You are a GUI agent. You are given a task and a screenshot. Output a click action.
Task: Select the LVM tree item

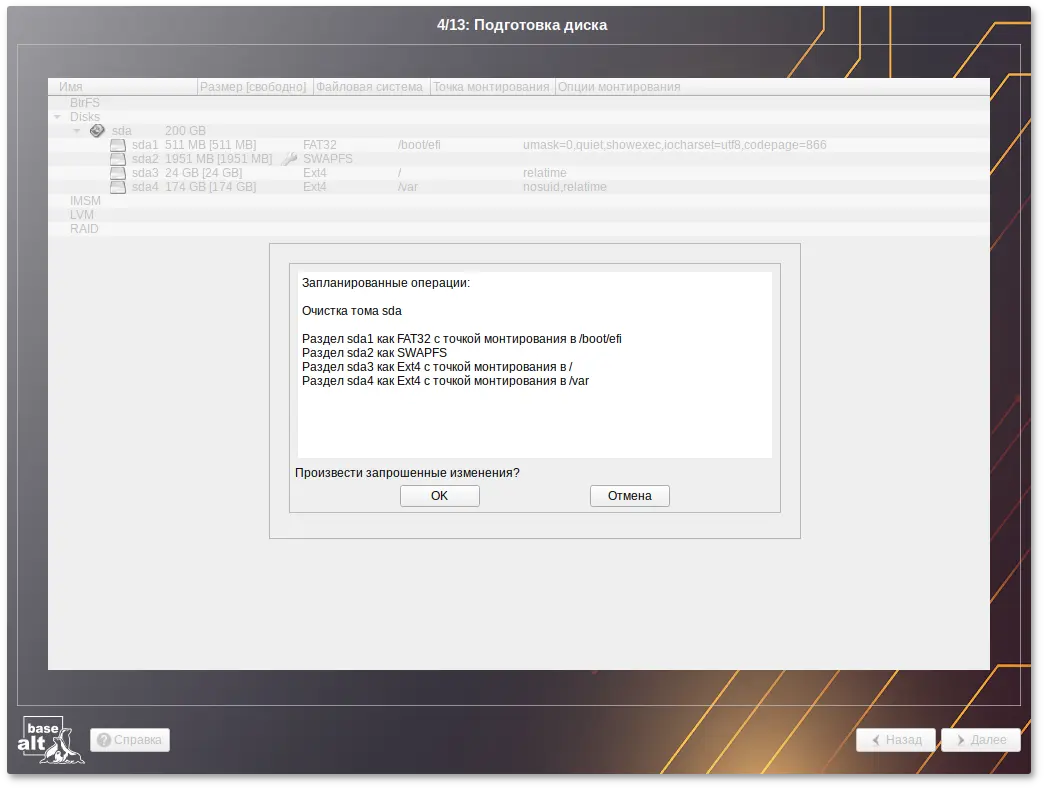[82, 215]
